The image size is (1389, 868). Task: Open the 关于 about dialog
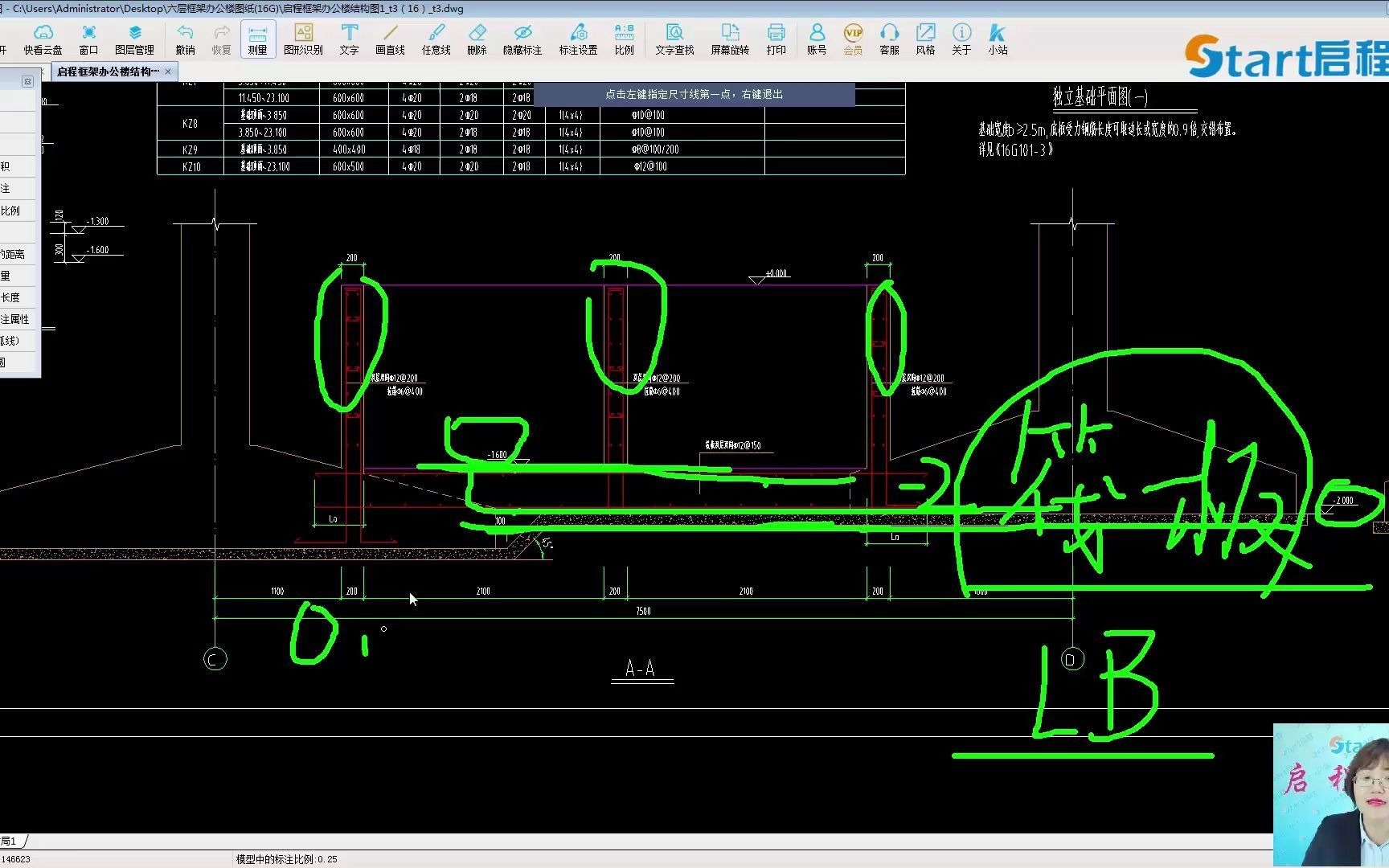(961, 39)
